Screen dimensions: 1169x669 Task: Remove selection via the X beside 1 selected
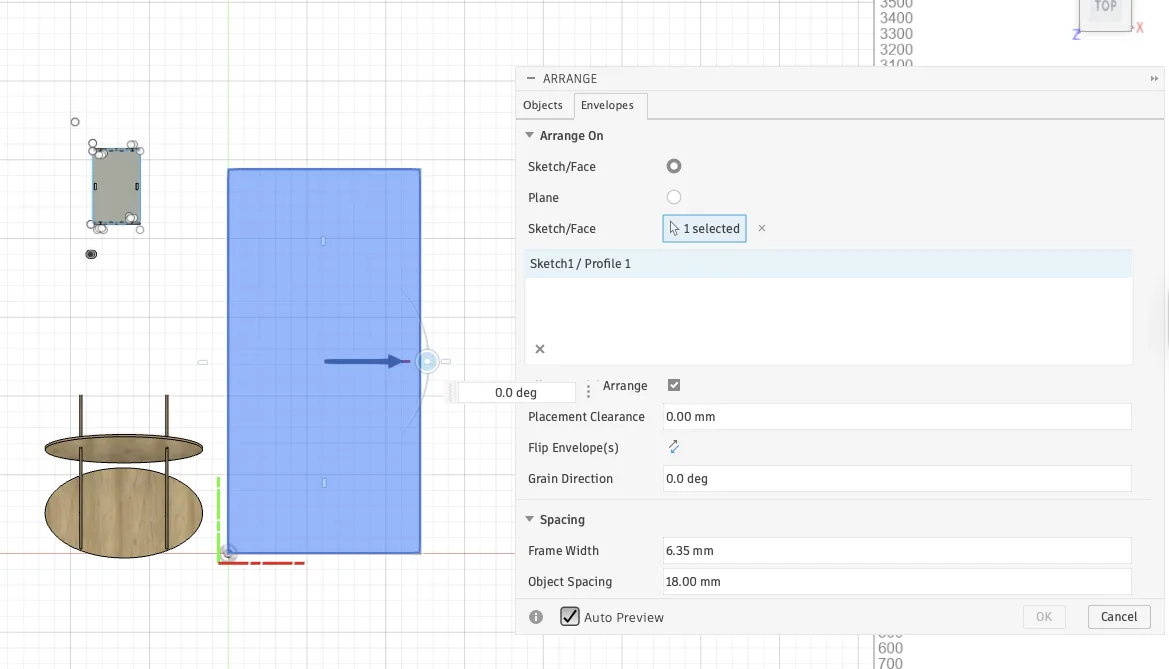click(x=761, y=228)
